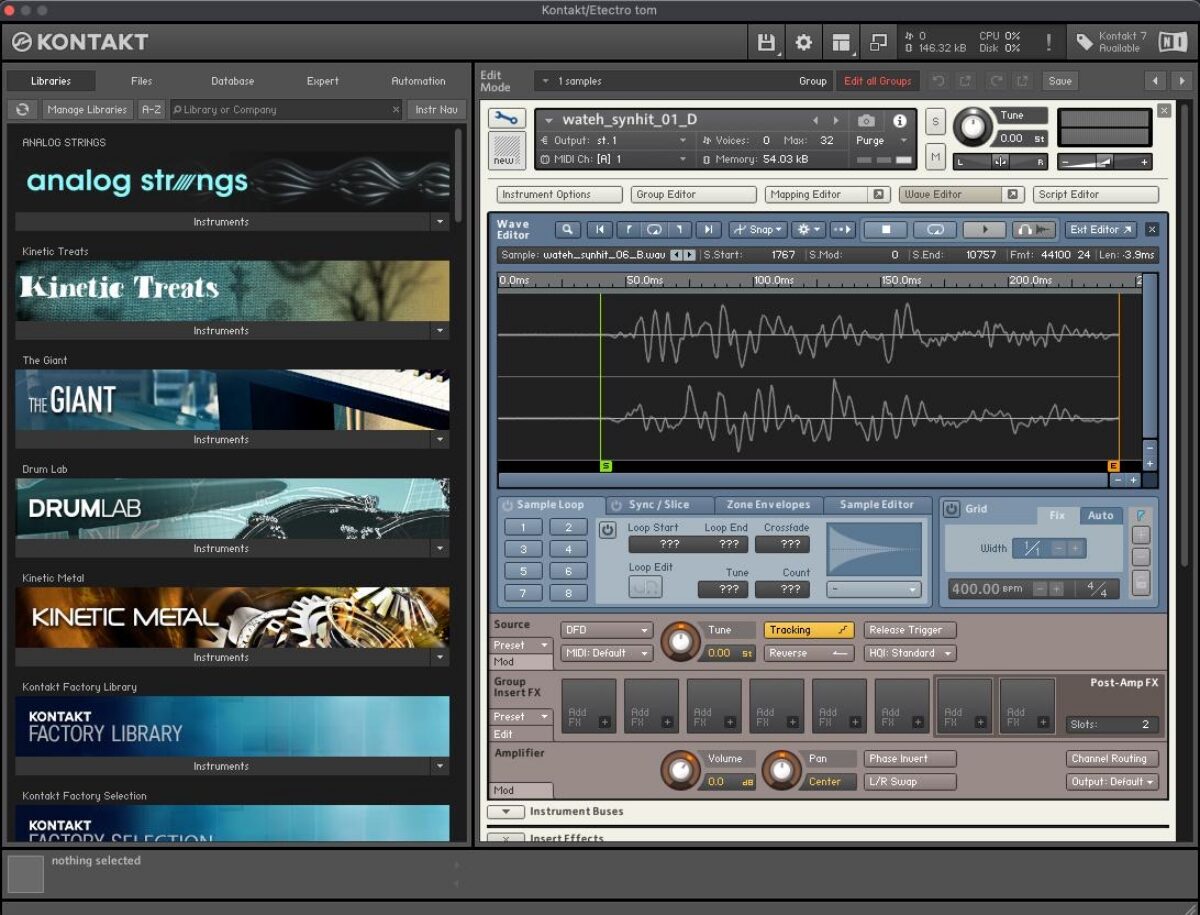This screenshot has width=1200, height=915.
Task: Click the loop end jump icon
Action: [680, 229]
